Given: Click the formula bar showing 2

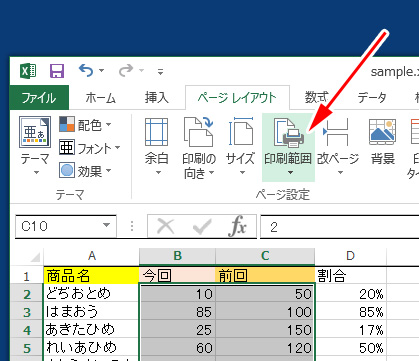Looking at the screenshot, I should click(339, 227).
